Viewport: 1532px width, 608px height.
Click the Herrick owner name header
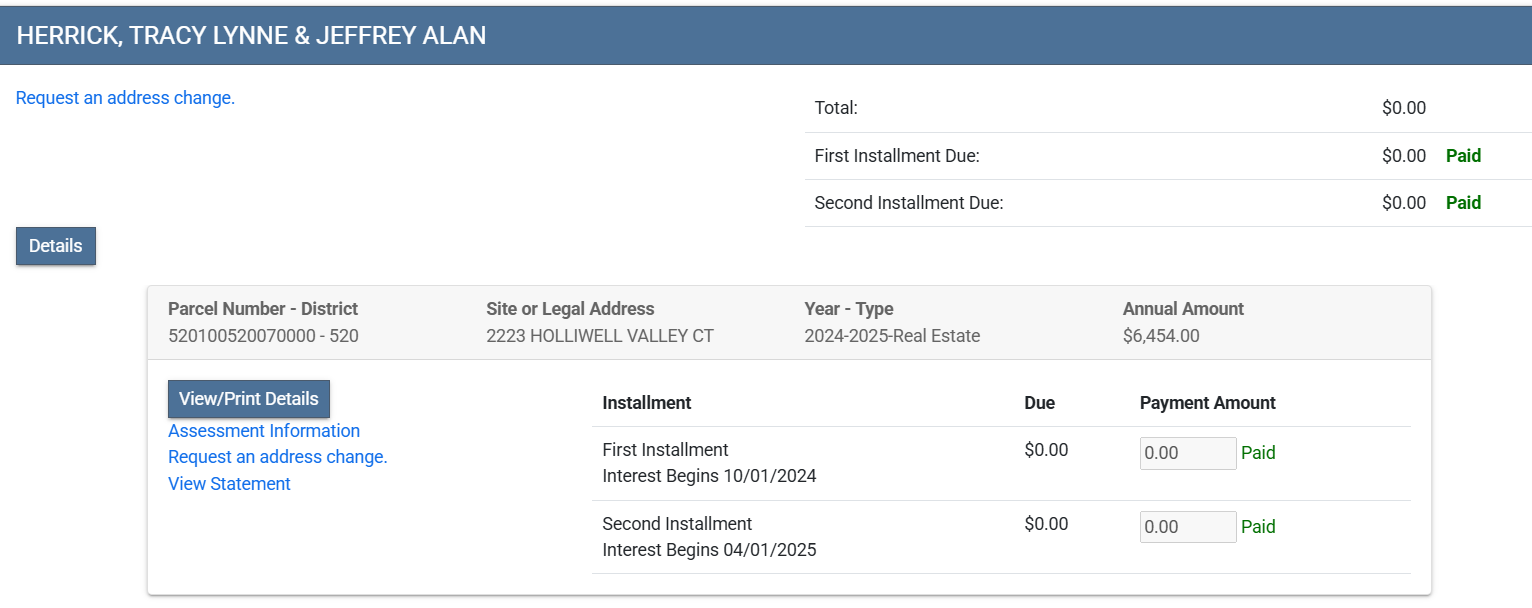click(251, 36)
